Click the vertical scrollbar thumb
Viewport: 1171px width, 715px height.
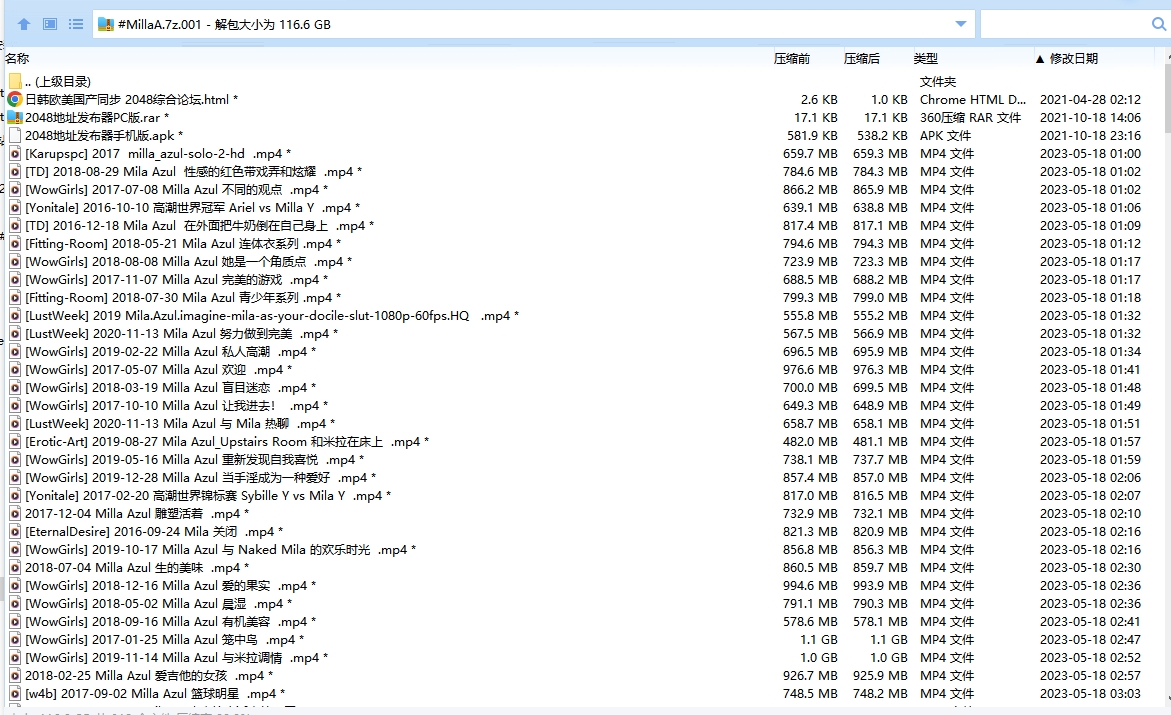click(1166, 97)
